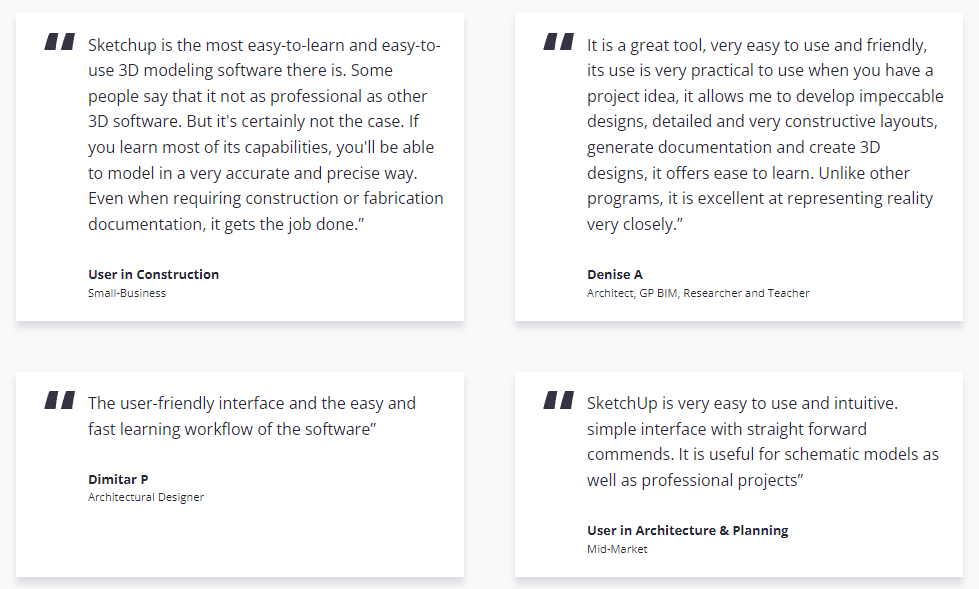Click the phrase "well as professional projects"
Image resolution: width=979 pixels, height=589 pixels.
tap(692, 480)
